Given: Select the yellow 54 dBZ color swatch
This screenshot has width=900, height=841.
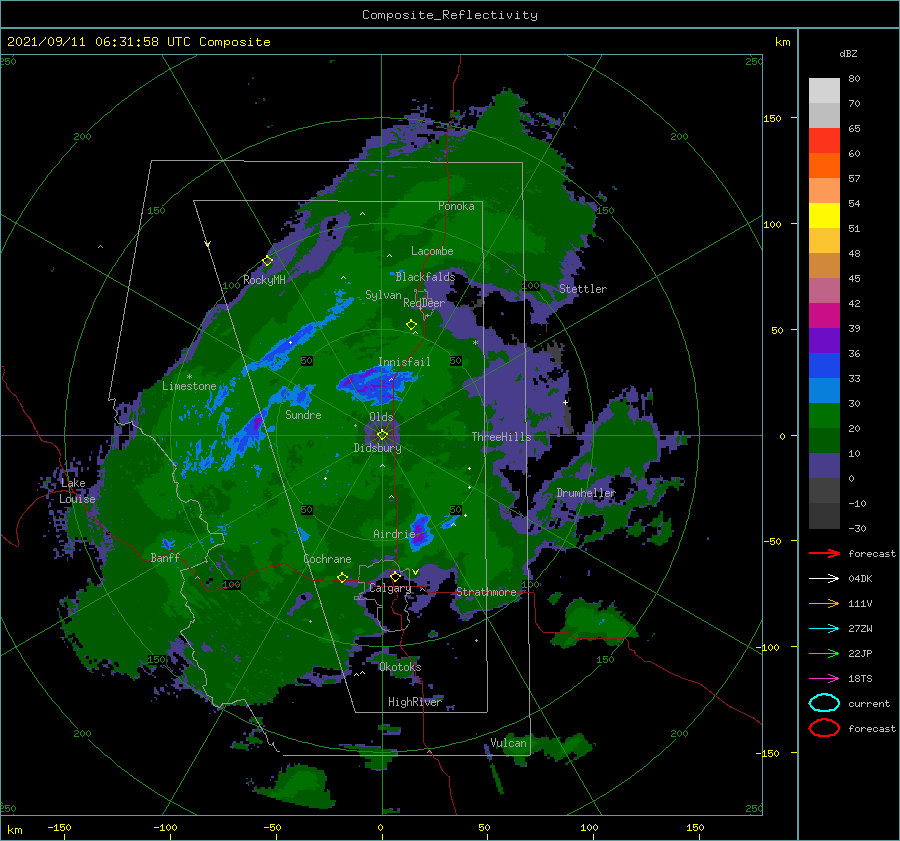Looking at the screenshot, I should [x=824, y=215].
